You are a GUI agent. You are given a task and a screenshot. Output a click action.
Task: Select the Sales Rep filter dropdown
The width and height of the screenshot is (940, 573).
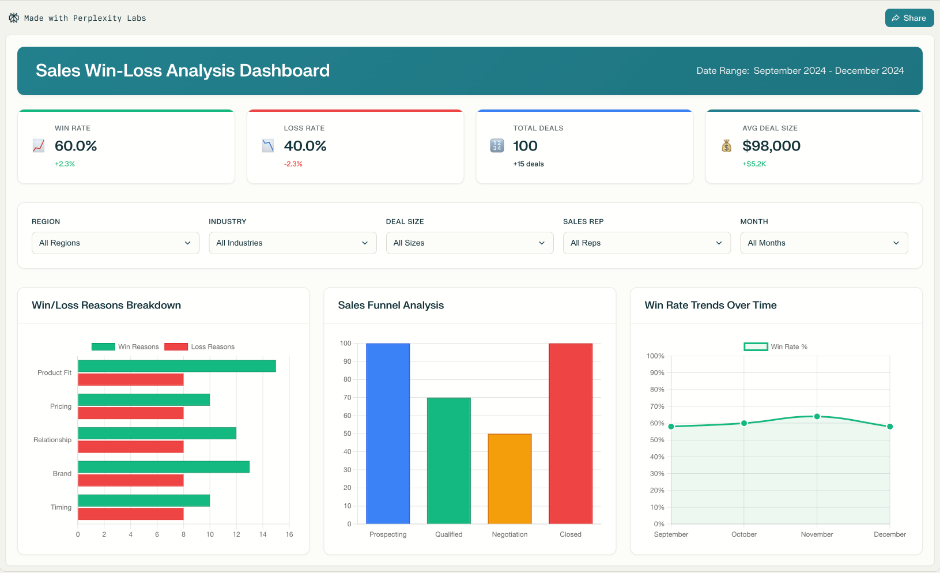pyautogui.click(x=646, y=243)
